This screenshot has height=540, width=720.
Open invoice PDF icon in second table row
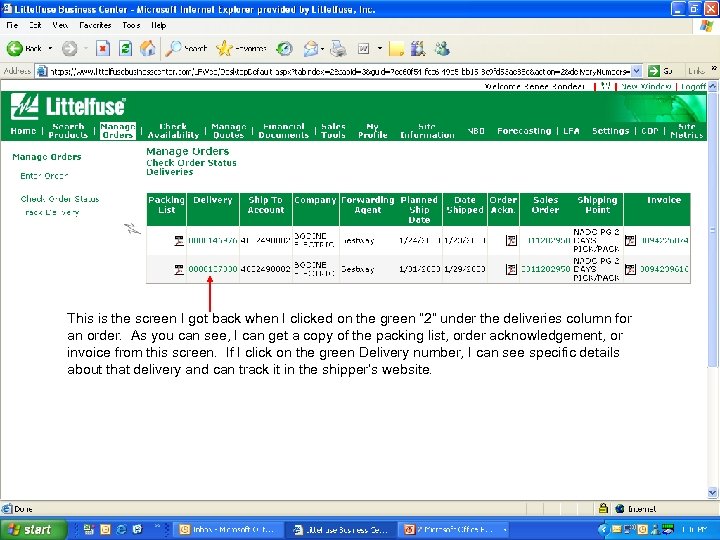pos(630,270)
